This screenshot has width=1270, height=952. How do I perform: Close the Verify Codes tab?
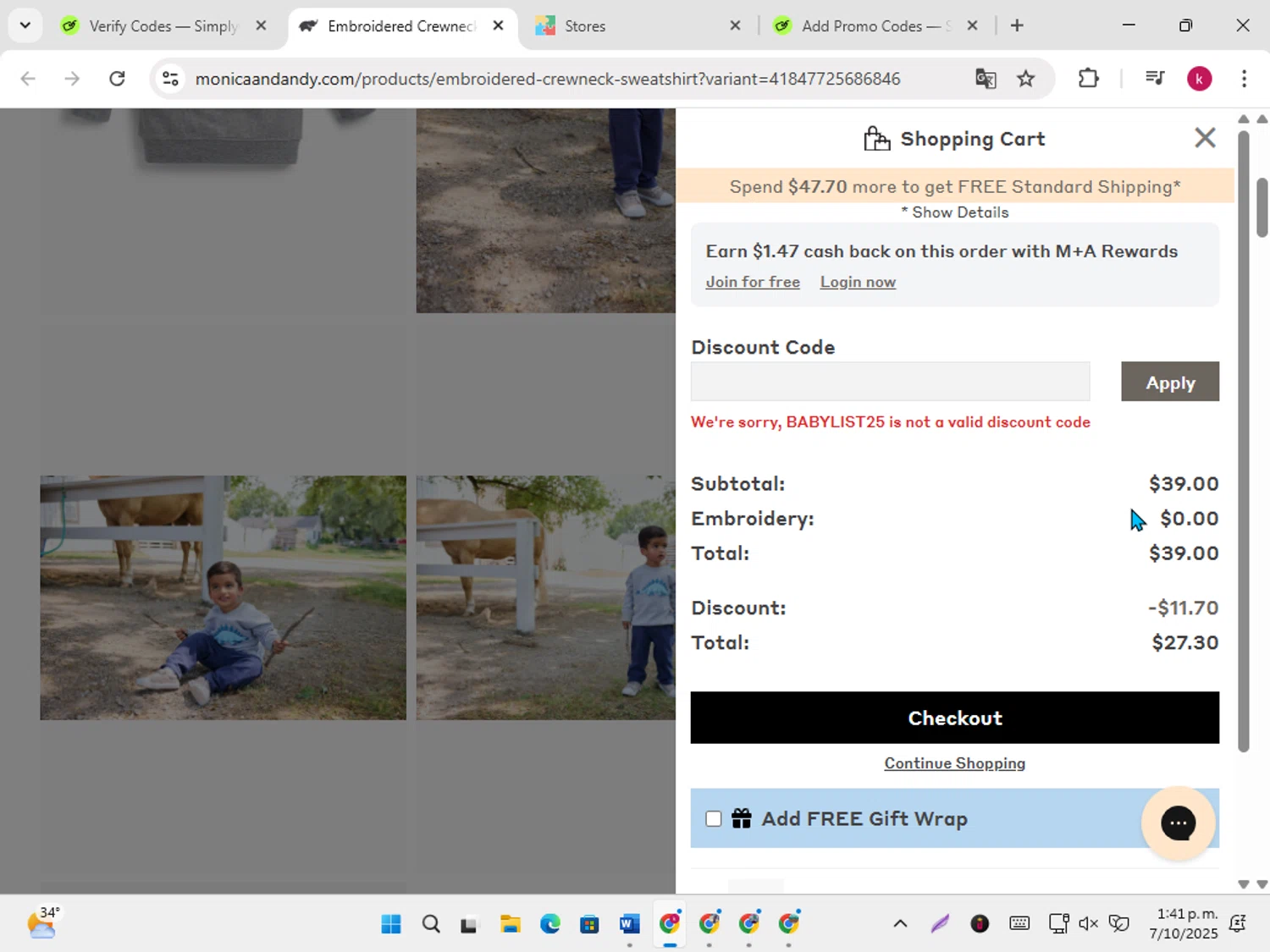click(x=262, y=26)
